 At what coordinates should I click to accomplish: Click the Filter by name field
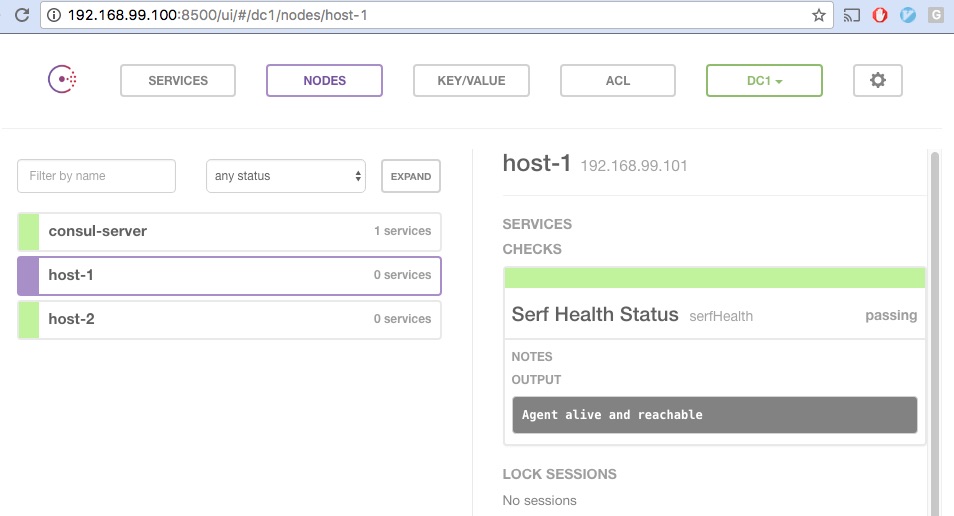pyautogui.click(x=97, y=176)
